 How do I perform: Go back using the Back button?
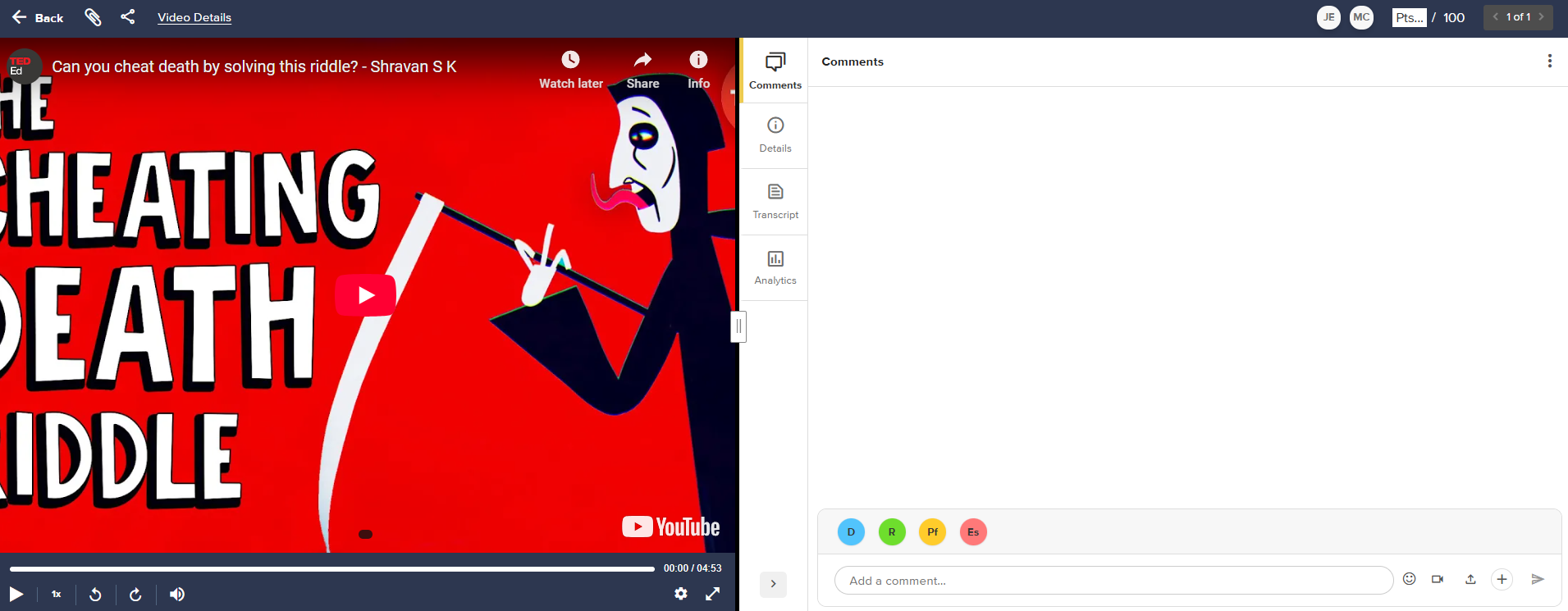(x=38, y=17)
